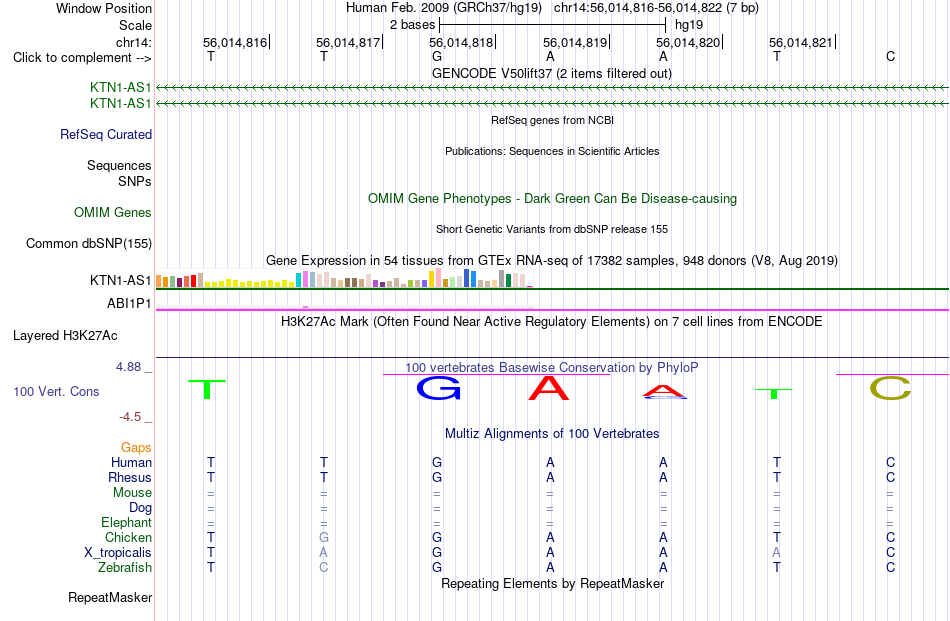950x621 pixels.
Task: Open the KTN1-AS1 GTEx tissue bar chart
Action: point(344,279)
